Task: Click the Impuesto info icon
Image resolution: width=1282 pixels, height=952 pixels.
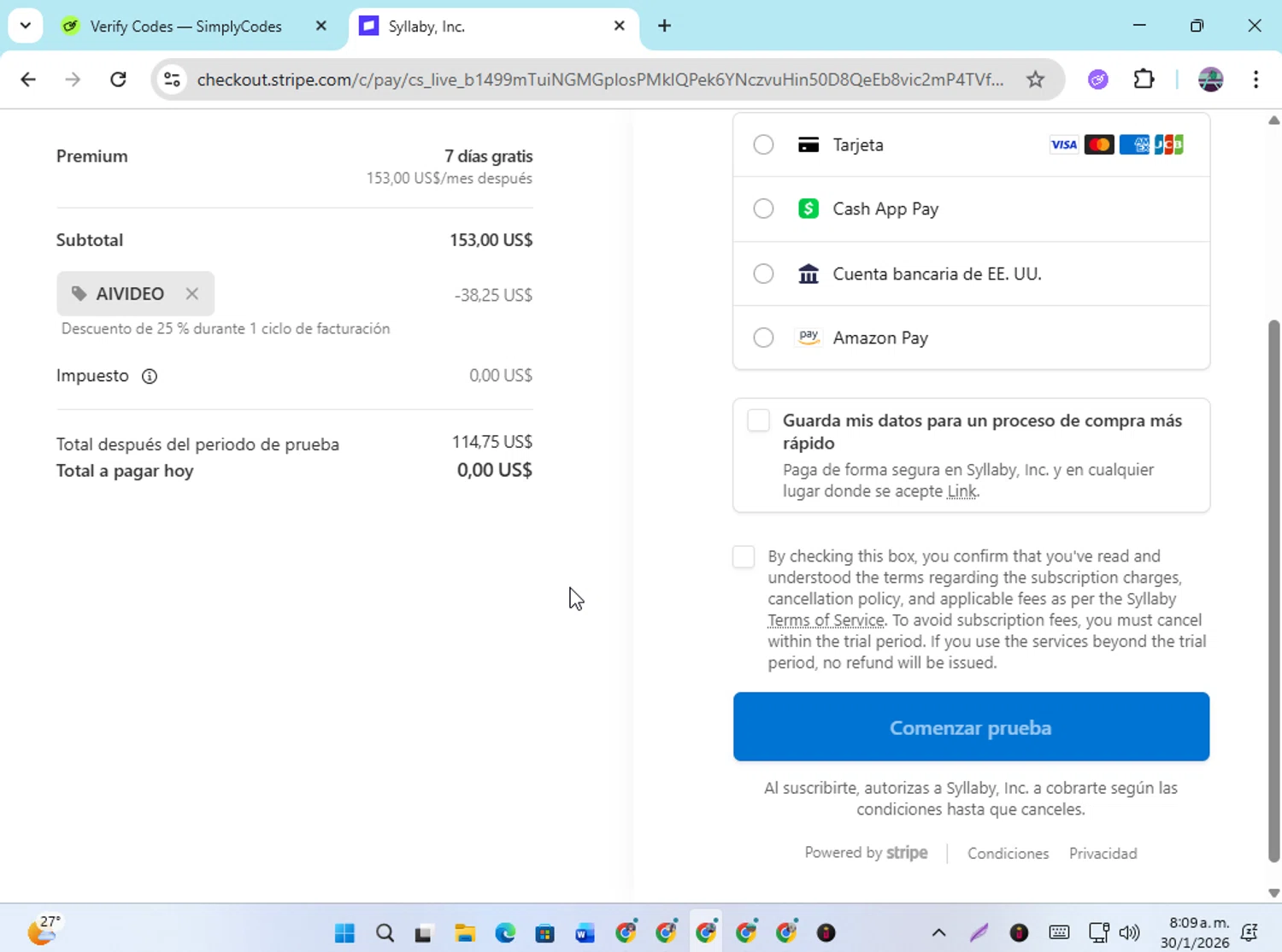Action: click(x=150, y=376)
